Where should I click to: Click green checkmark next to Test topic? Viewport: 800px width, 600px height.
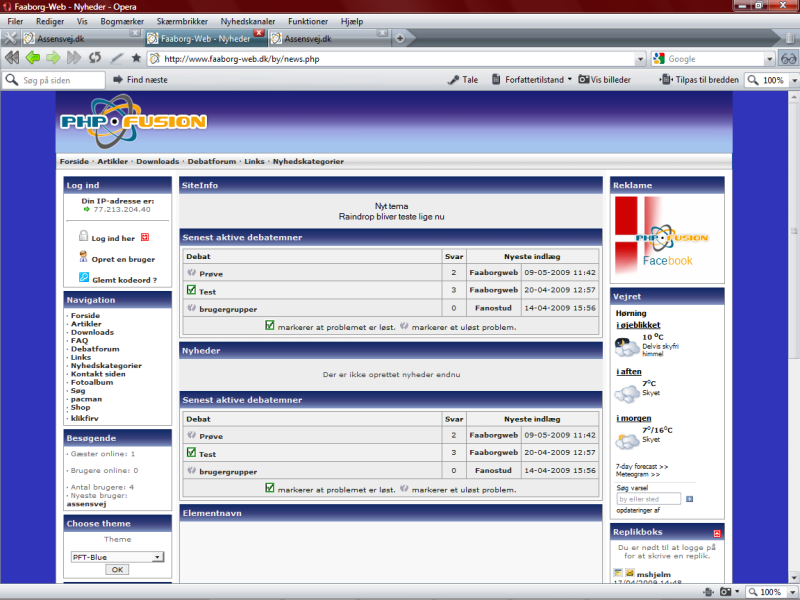pos(191,290)
